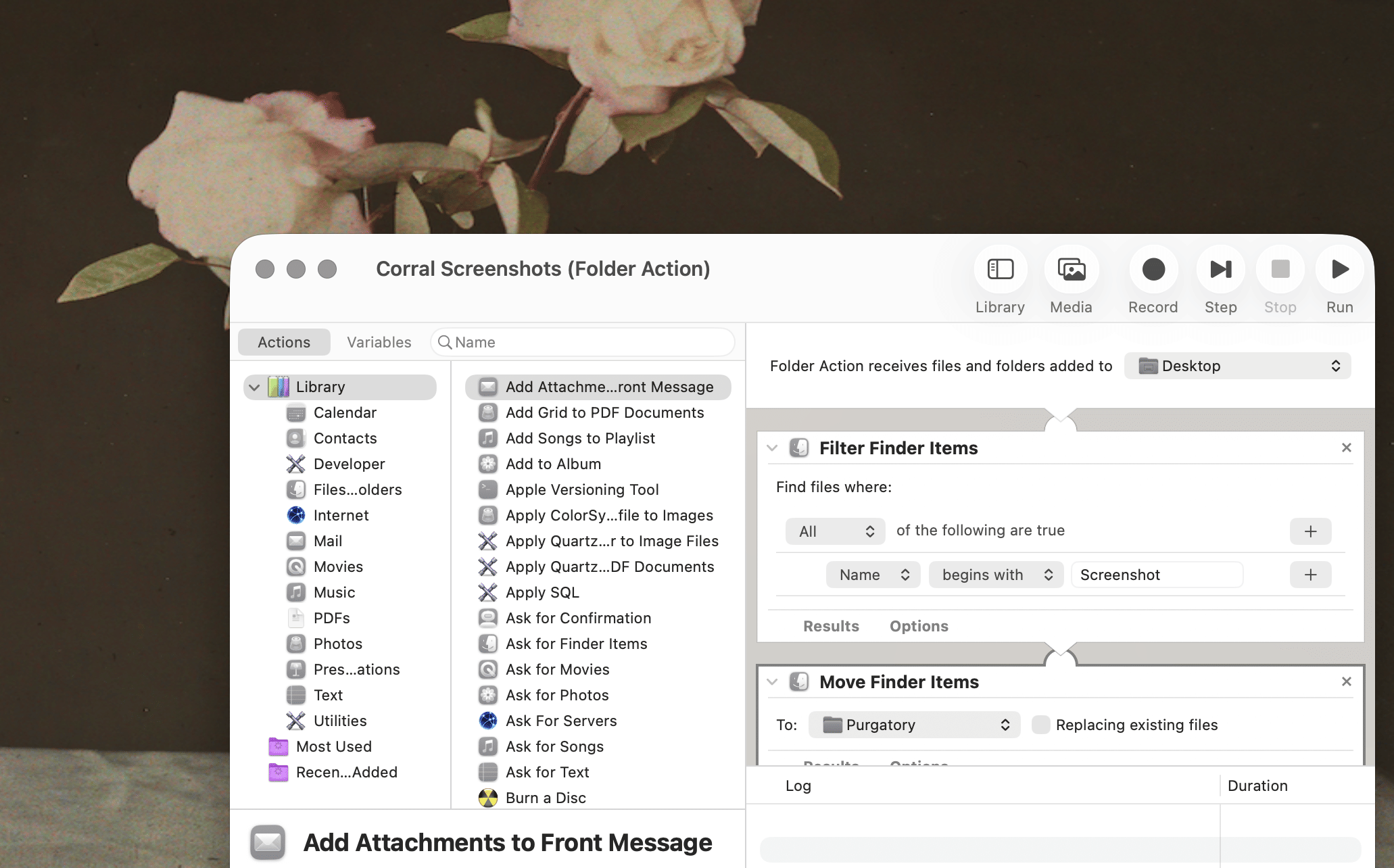1394x868 pixels.
Task: Select the Contacts category
Action: (x=345, y=438)
